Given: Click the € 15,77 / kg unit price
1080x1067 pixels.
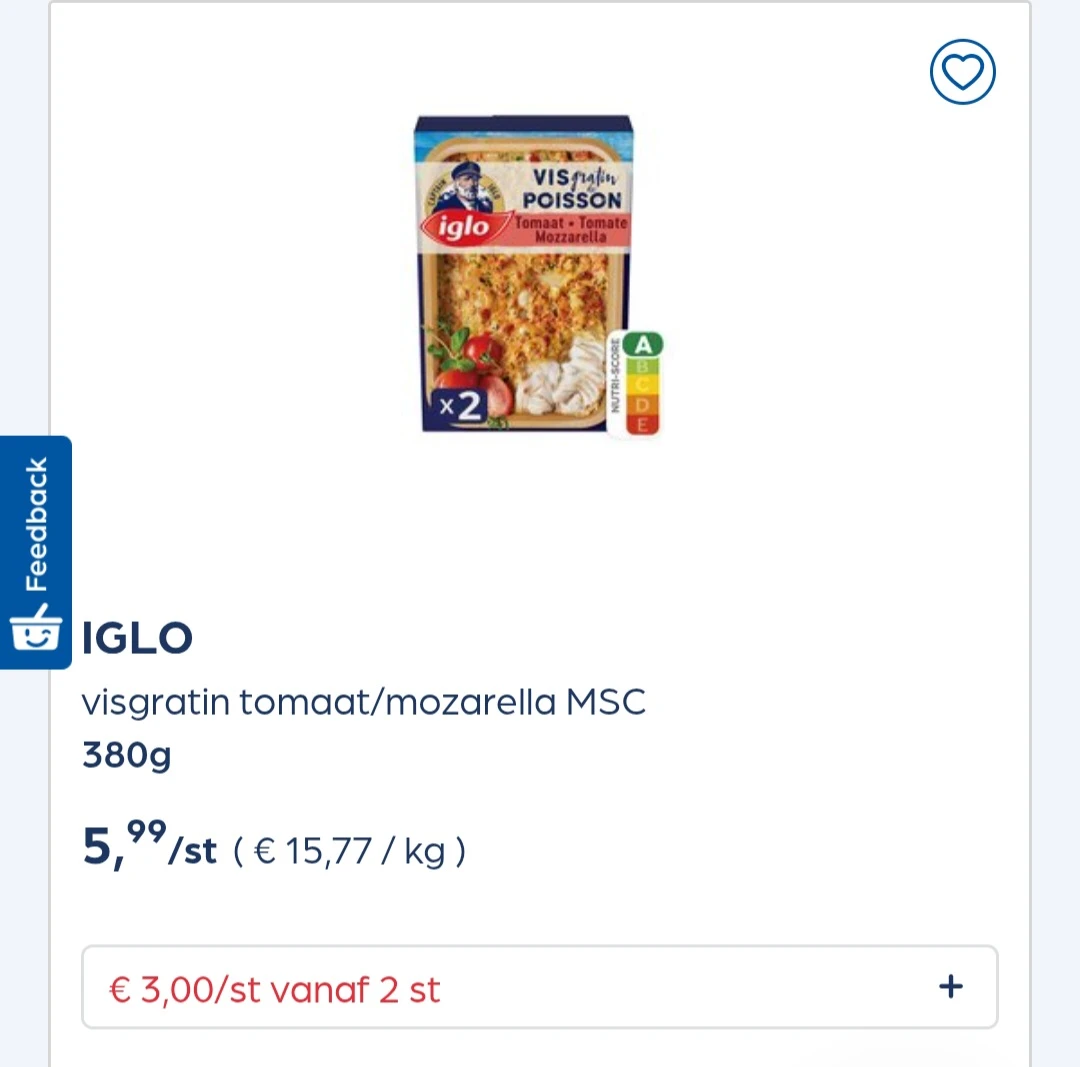Looking at the screenshot, I should [350, 851].
